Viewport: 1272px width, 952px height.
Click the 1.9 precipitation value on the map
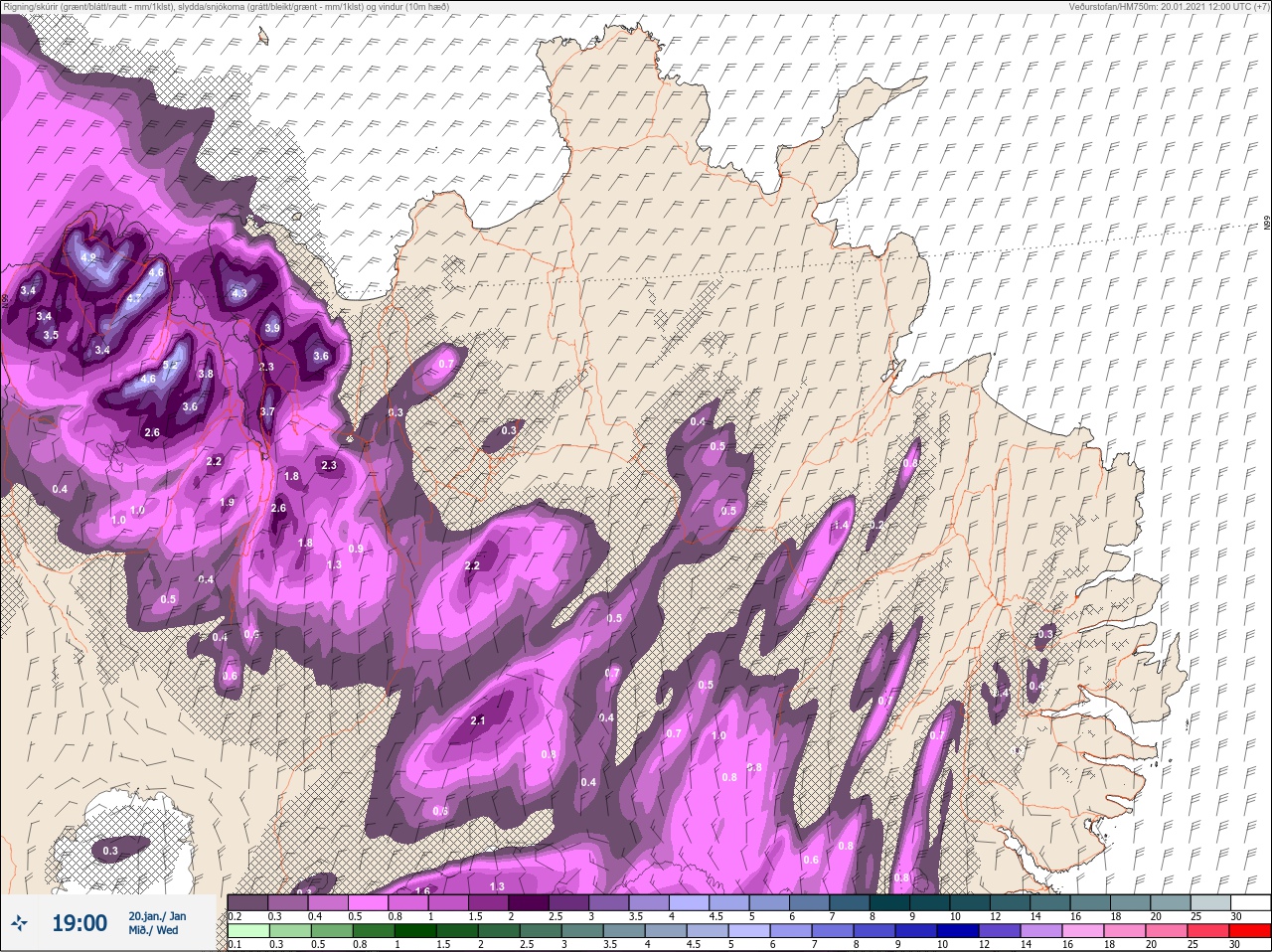click(227, 503)
